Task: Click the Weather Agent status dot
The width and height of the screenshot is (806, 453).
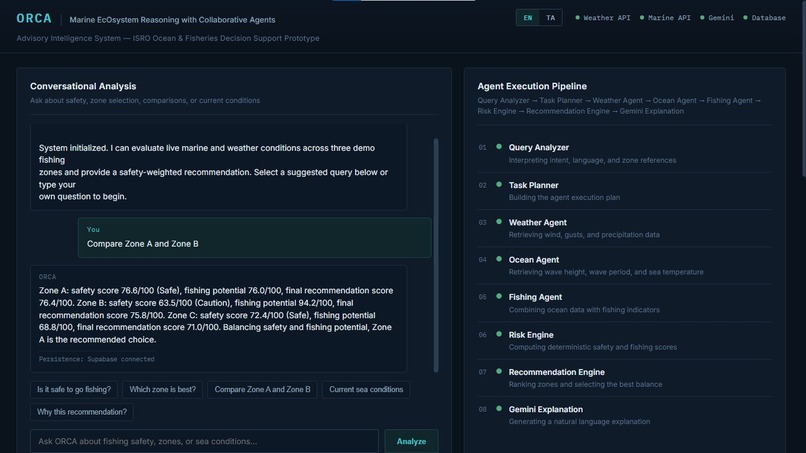Action: 499,222
